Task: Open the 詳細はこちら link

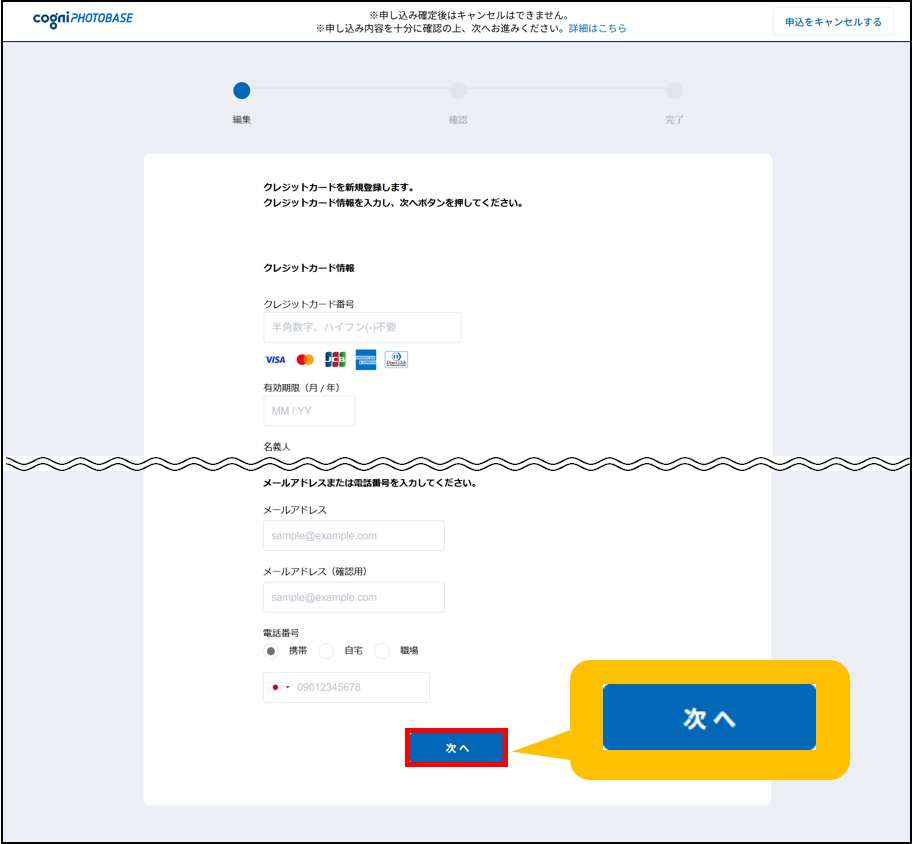Action: tap(597, 29)
